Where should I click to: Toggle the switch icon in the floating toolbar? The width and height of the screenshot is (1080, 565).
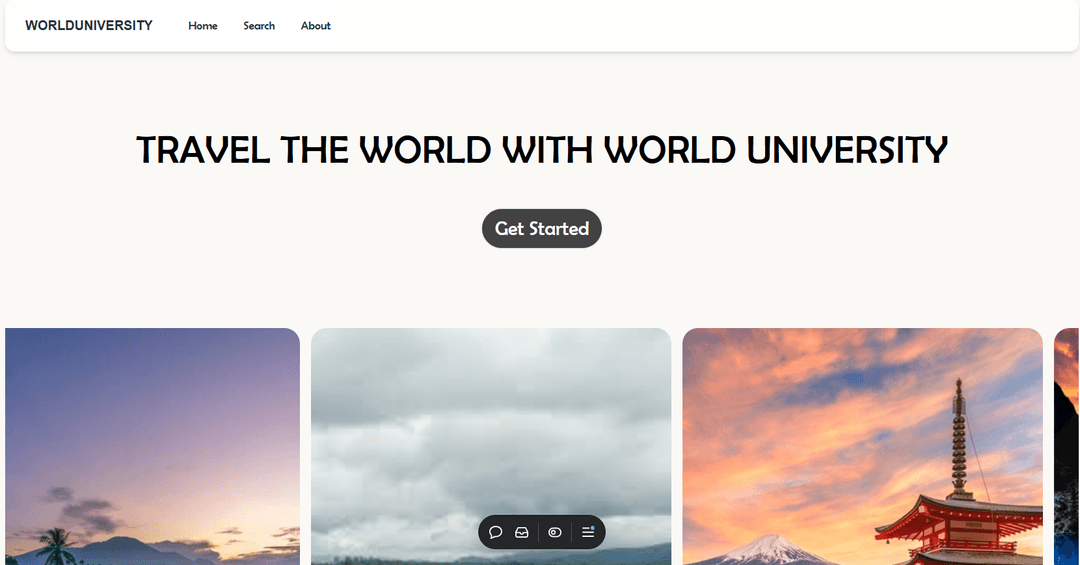click(555, 532)
